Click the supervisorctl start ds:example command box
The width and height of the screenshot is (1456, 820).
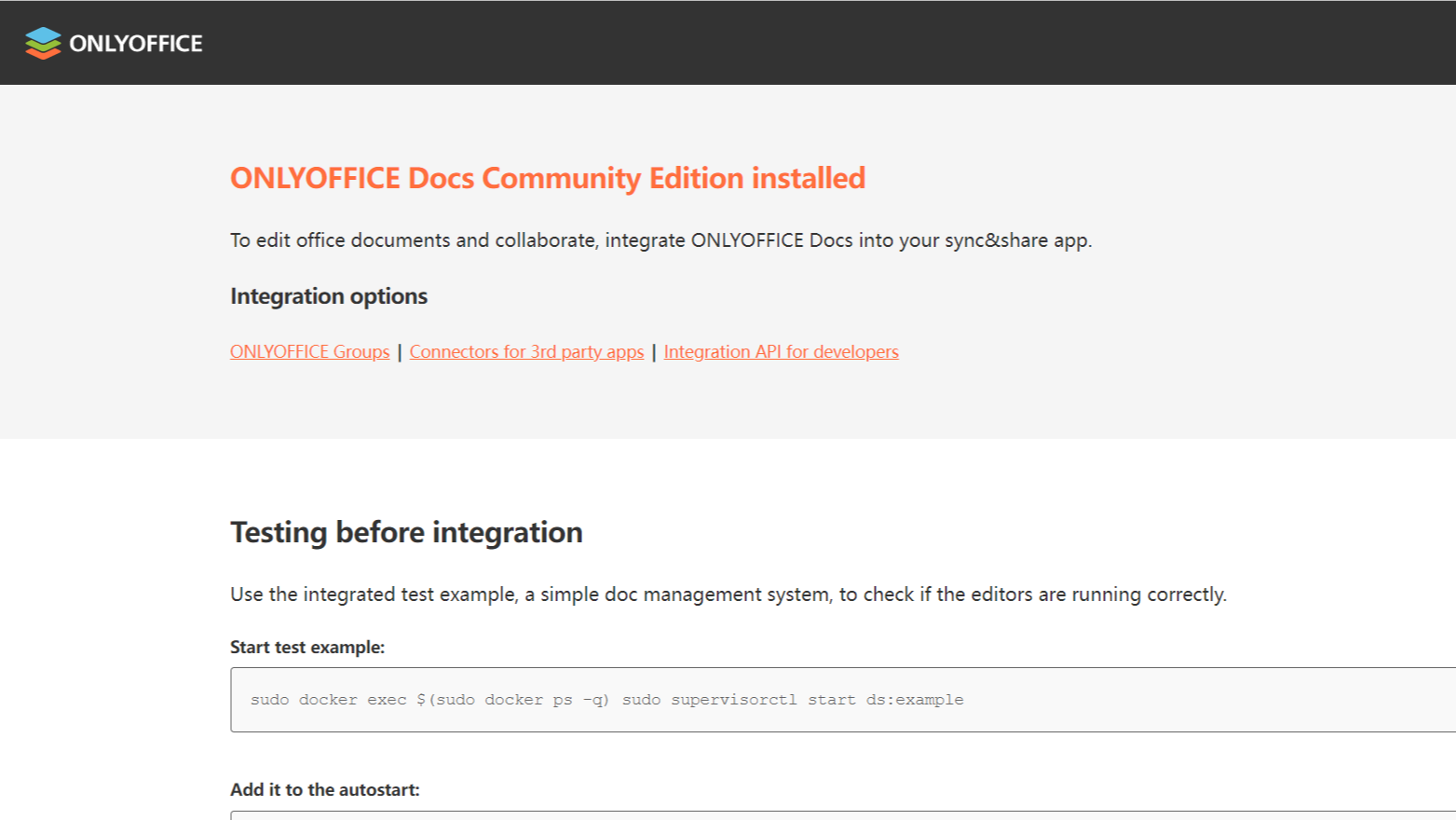coord(843,700)
